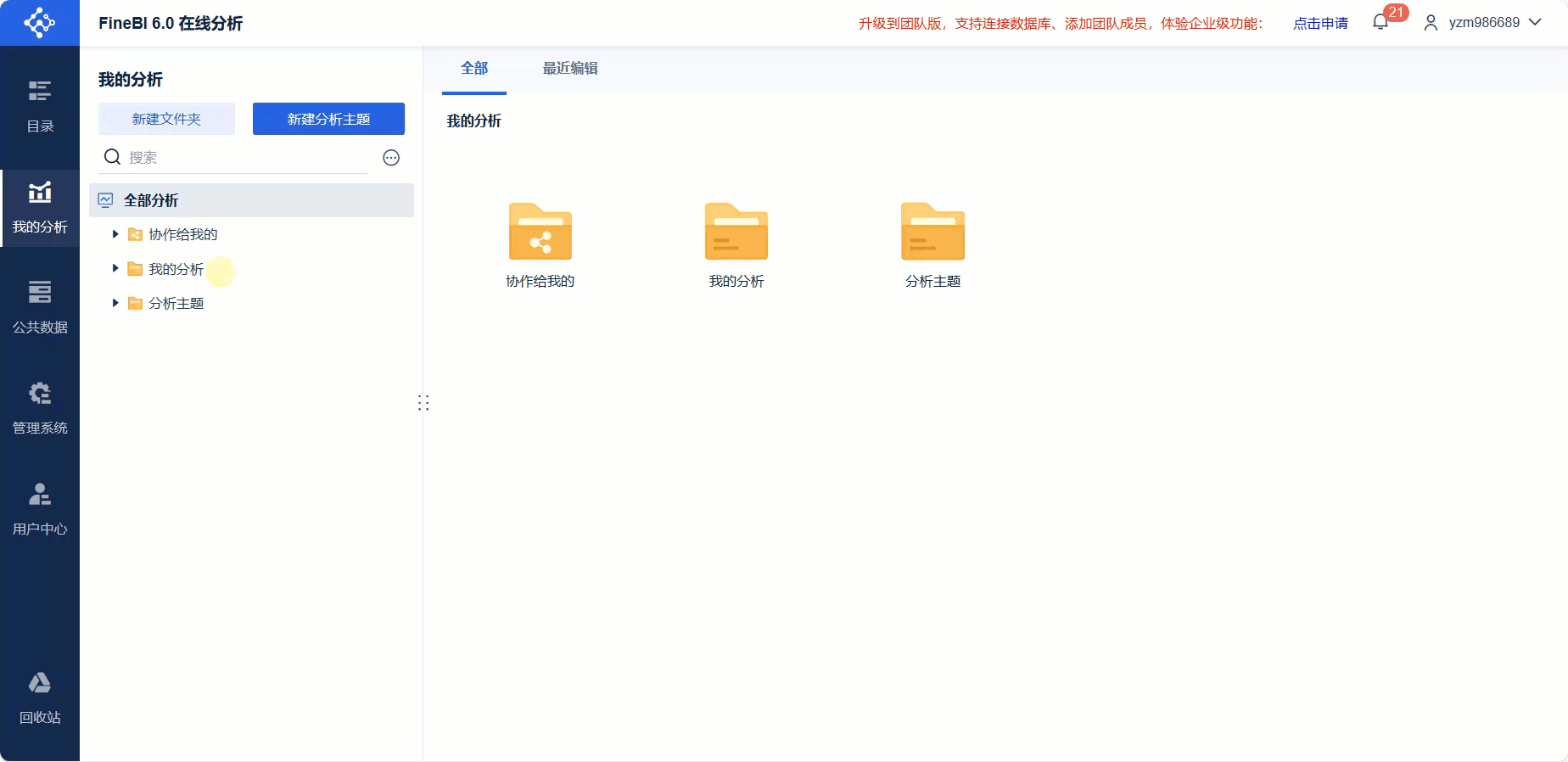Open the more options ellipsis icon
Screen dimensions: 1568x762
pyautogui.click(x=391, y=158)
